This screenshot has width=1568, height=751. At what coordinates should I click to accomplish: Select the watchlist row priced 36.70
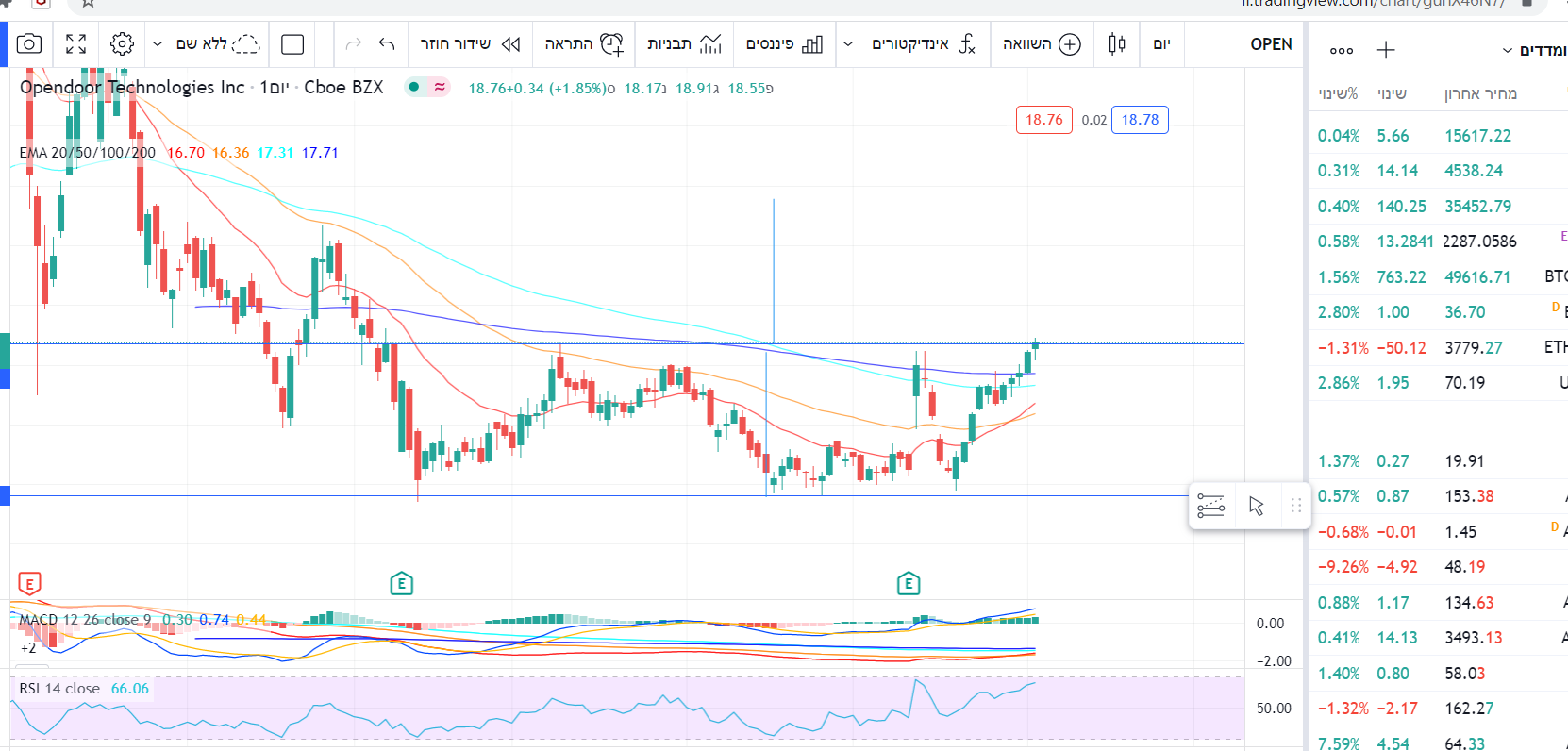(1439, 312)
